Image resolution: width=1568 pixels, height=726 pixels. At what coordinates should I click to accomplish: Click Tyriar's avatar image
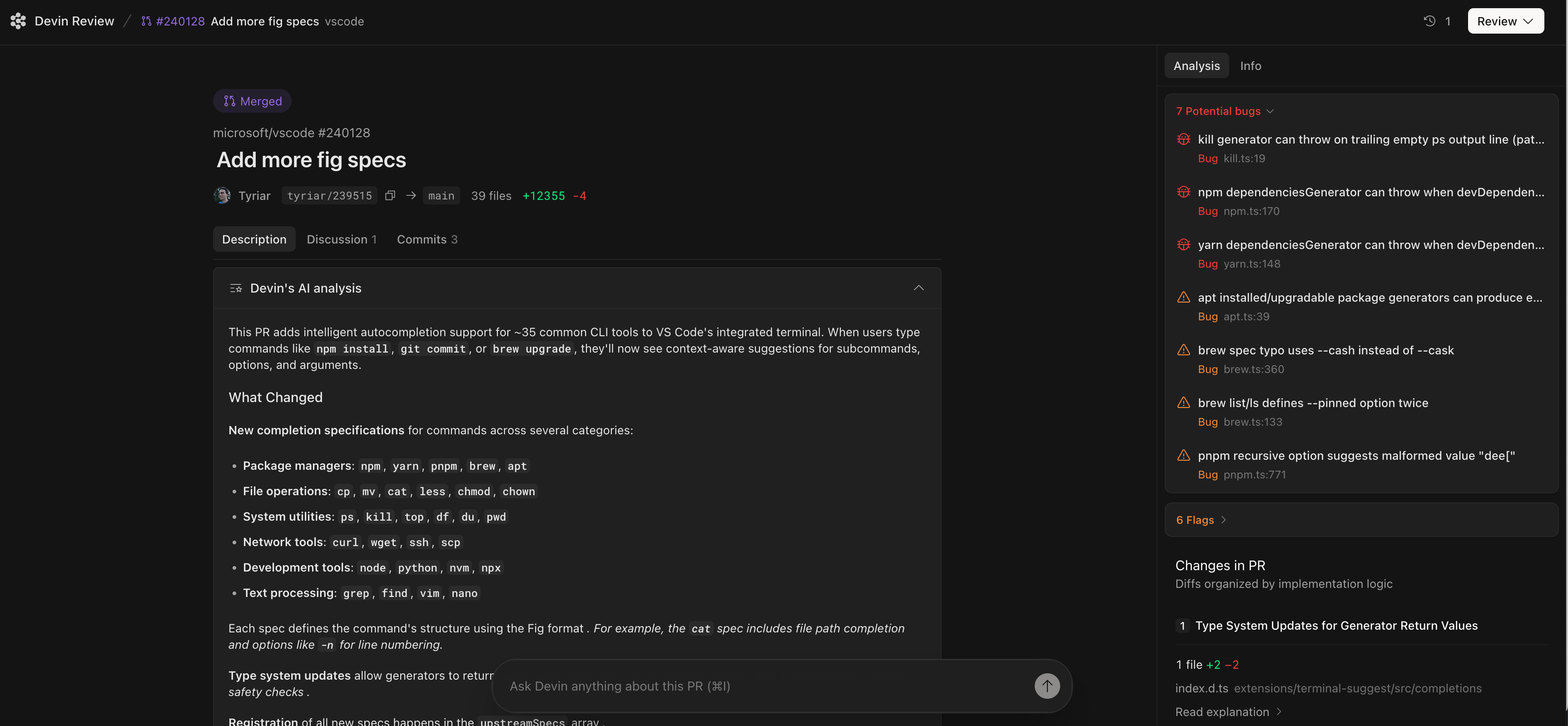[222, 195]
